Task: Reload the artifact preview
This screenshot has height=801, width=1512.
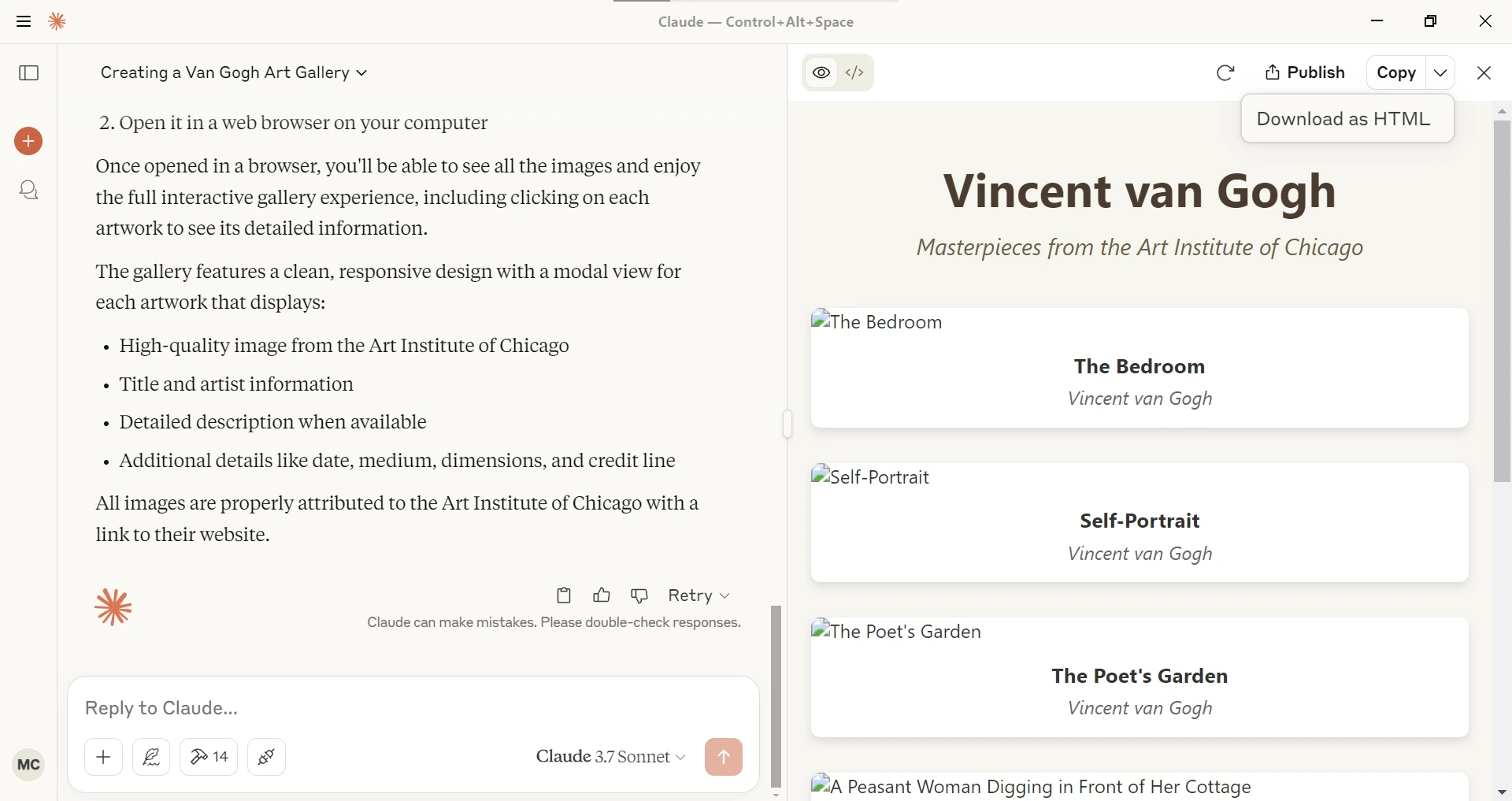Action: pos(1225,73)
